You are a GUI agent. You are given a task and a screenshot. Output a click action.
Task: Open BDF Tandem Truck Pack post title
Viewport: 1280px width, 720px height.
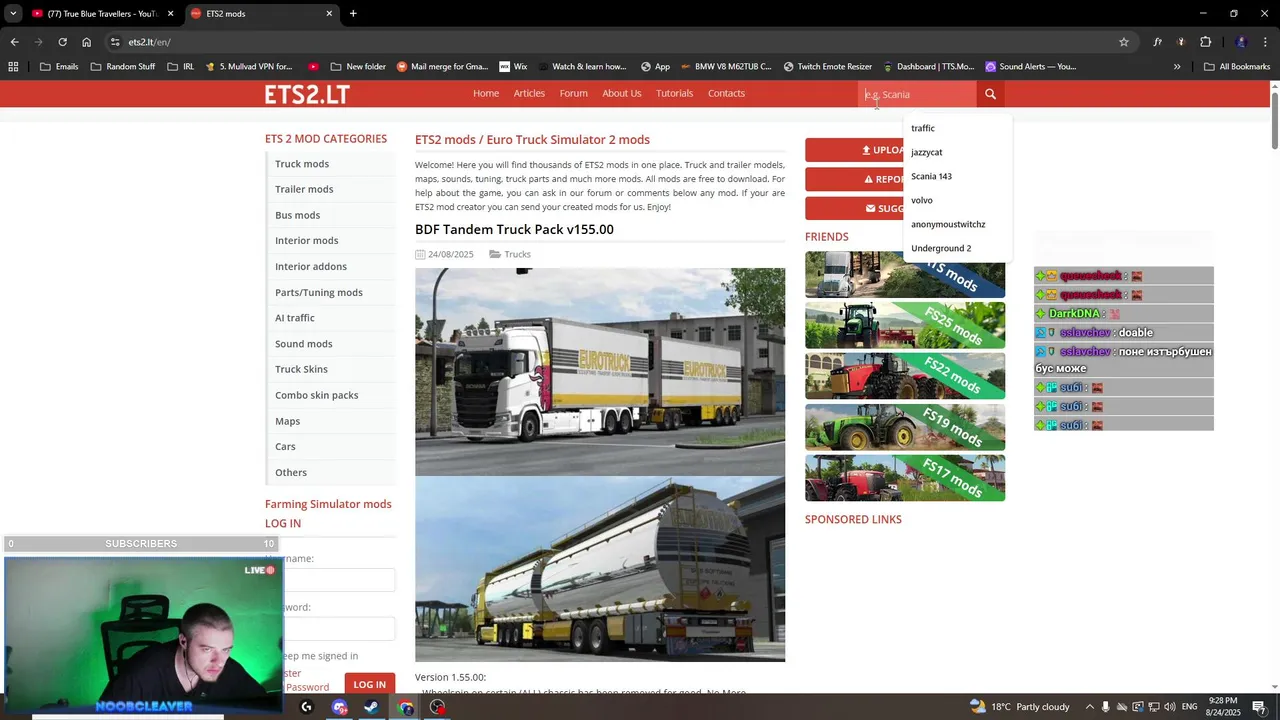514,229
